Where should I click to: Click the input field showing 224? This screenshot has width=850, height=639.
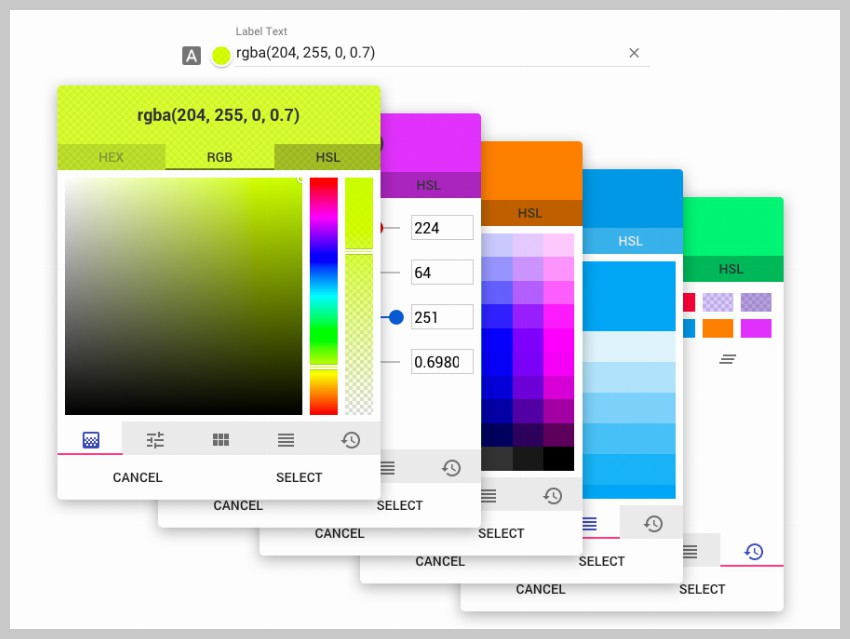(x=442, y=227)
